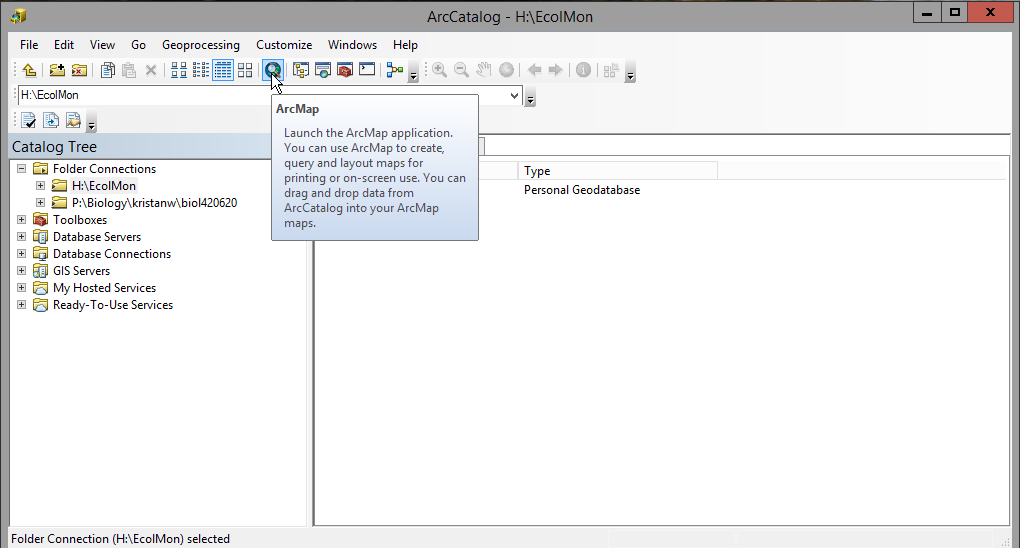Switch to Thumbnails view icon
Image resolution: width=1020 pixels, height=548 pixels.
[245, 70]
